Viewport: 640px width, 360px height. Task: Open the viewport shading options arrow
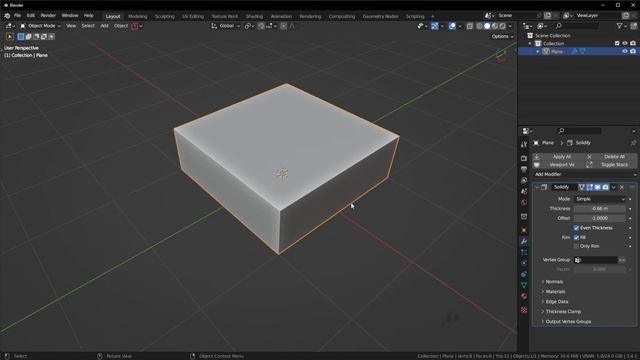(x=510, y=26)
